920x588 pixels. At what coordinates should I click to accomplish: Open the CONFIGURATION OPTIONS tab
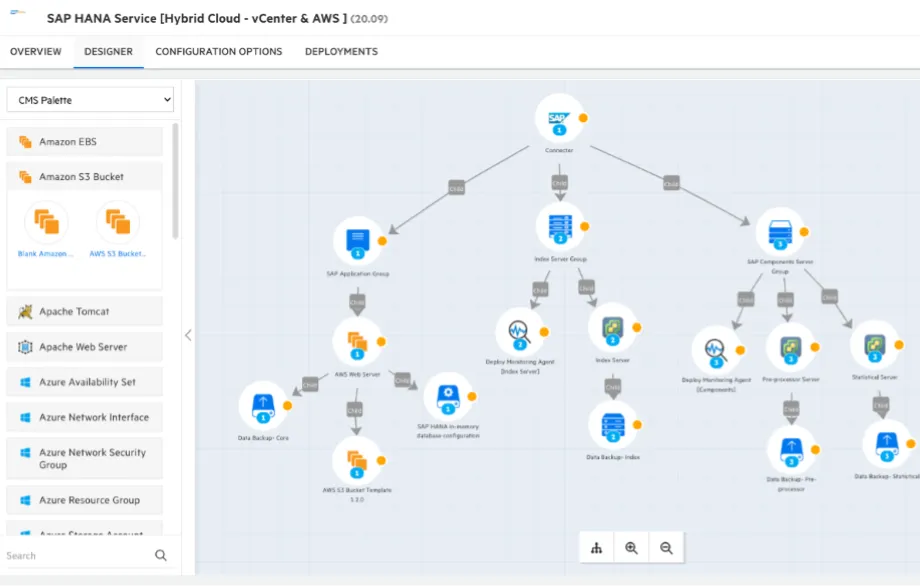(218, 51)
